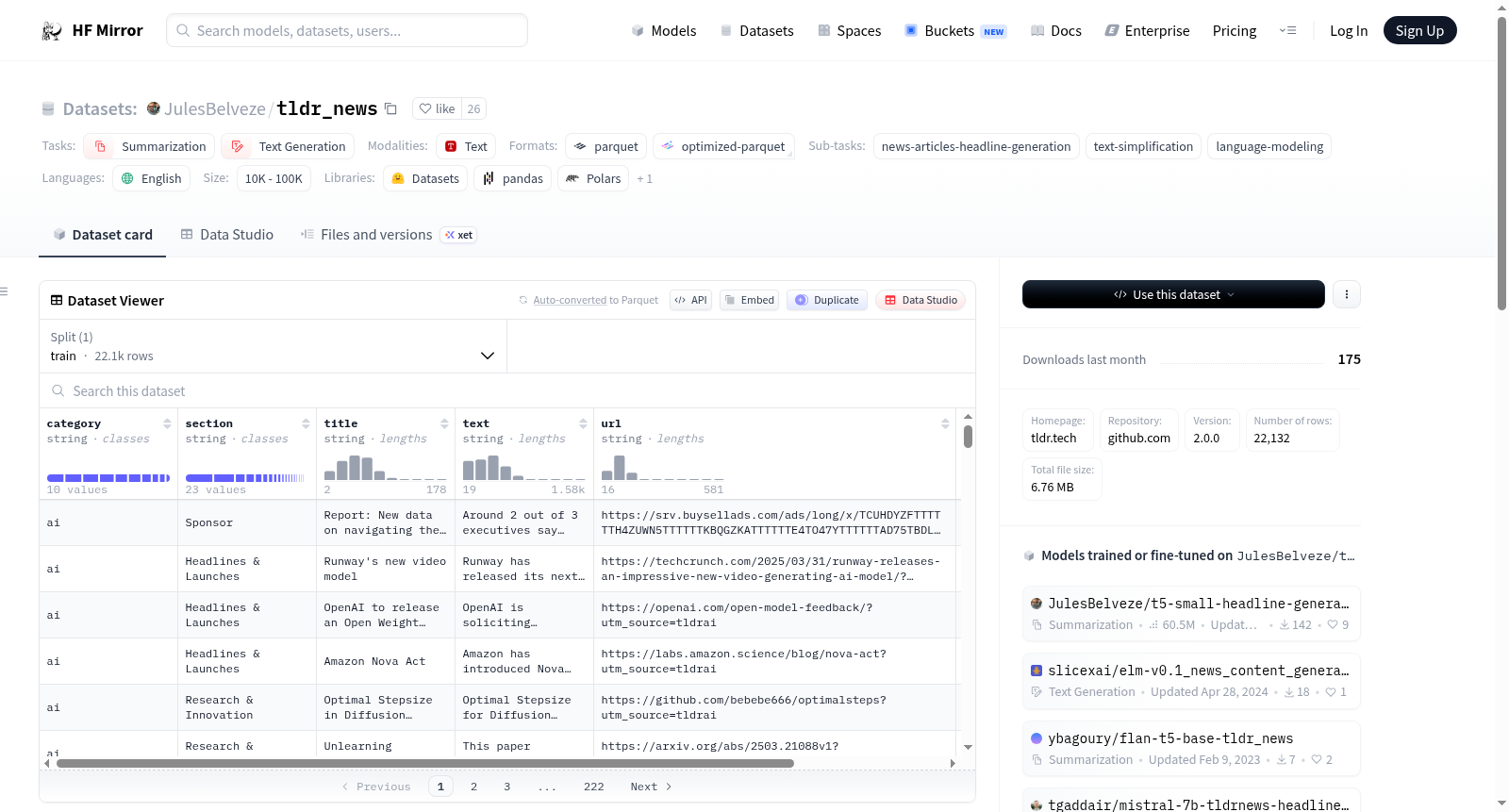Open slicexai/elm-v0.1_news_content model card
Screen dimensions: 1509x812
[1191, 680]
